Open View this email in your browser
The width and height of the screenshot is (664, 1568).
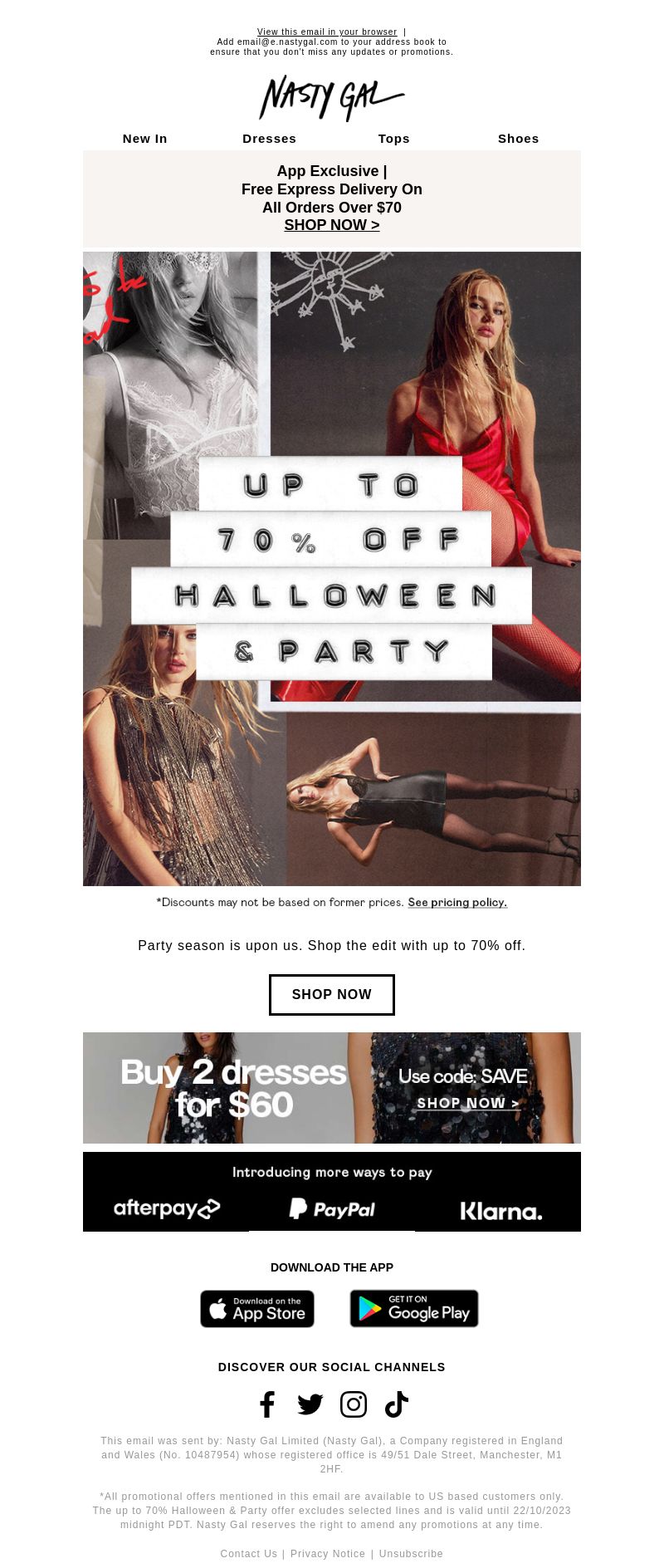click(327, 32)
